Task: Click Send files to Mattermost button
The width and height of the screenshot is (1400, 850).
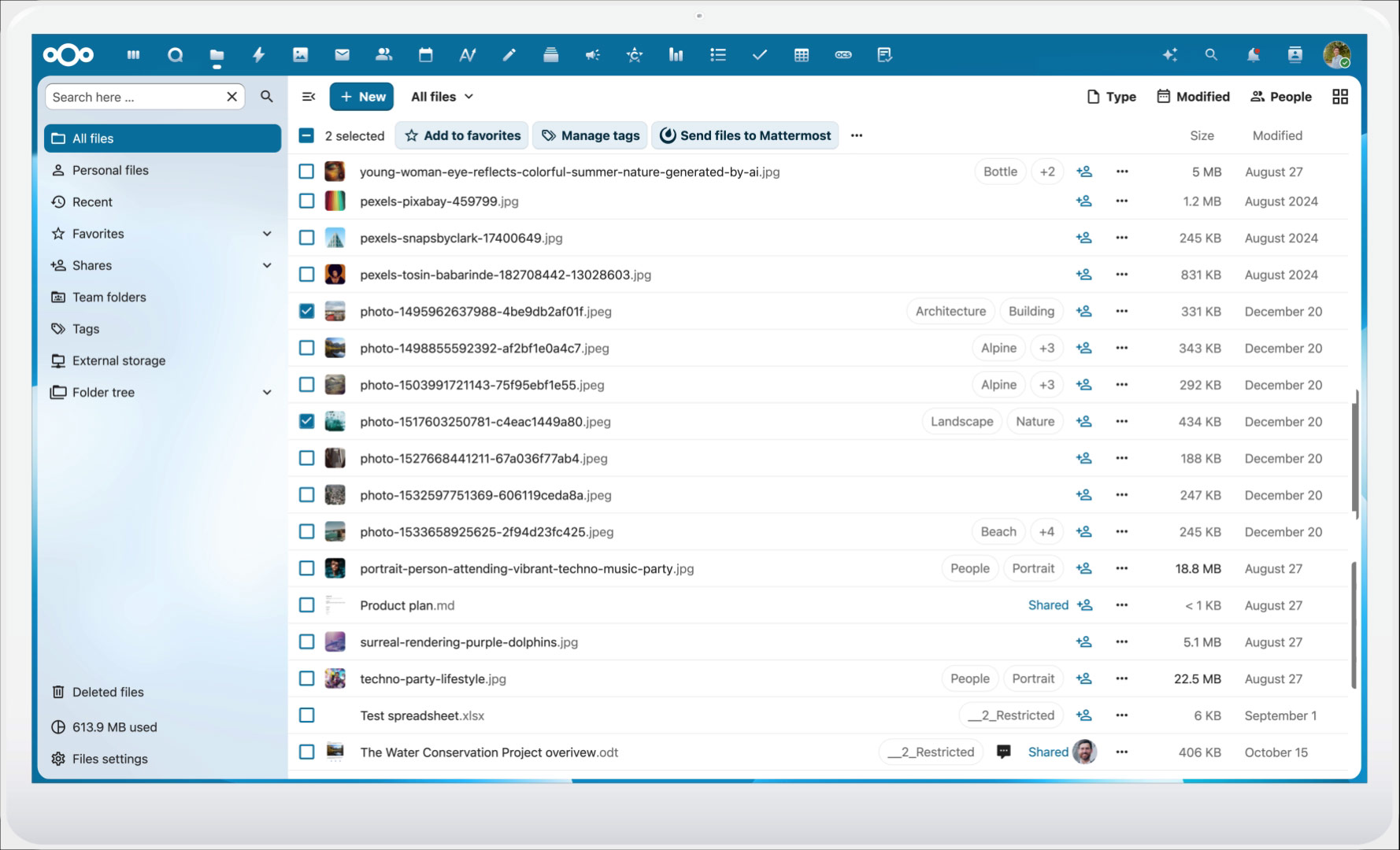Action: point(745,135)
